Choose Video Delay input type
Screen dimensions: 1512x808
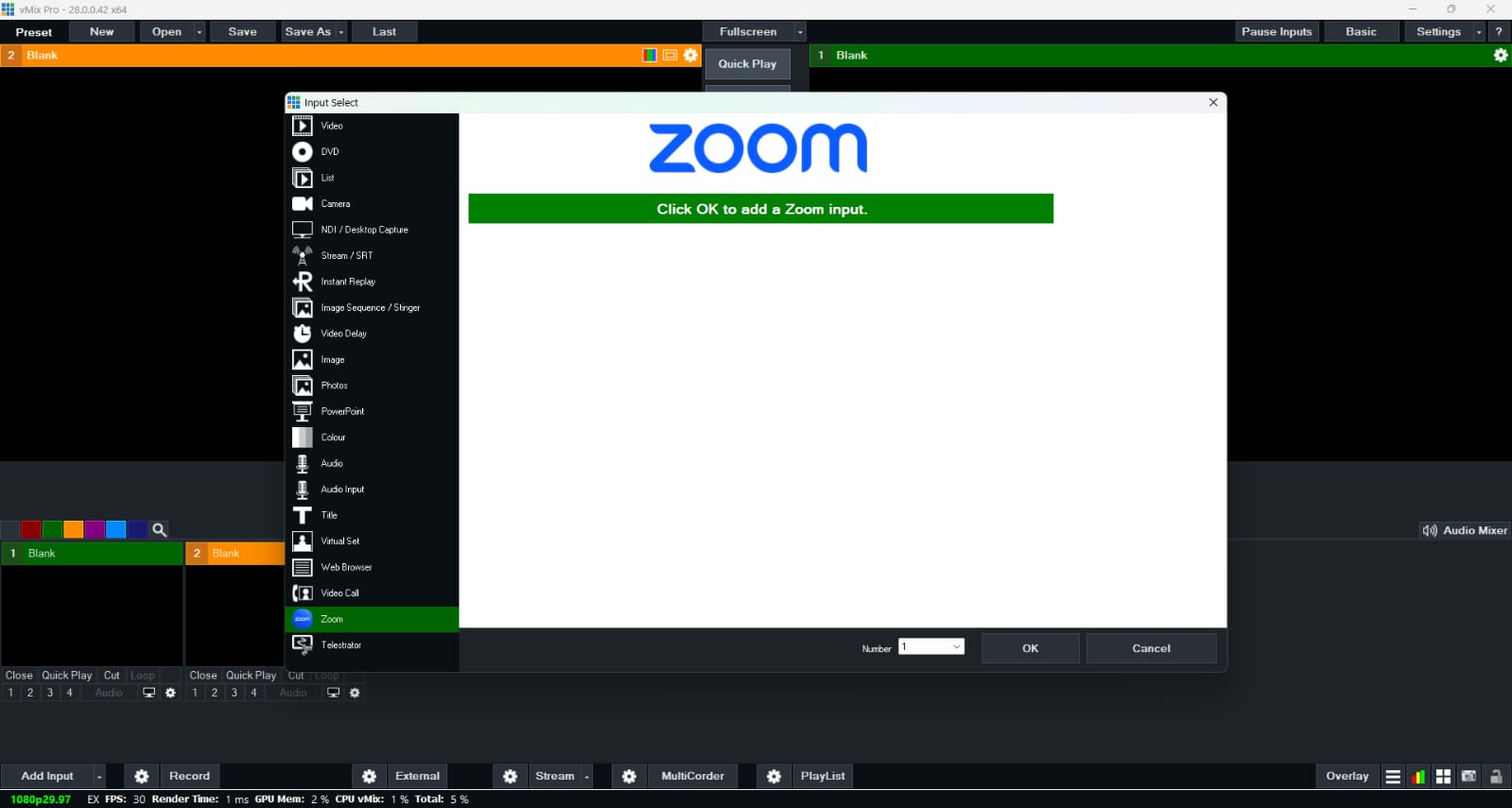(x=372, y=334)
